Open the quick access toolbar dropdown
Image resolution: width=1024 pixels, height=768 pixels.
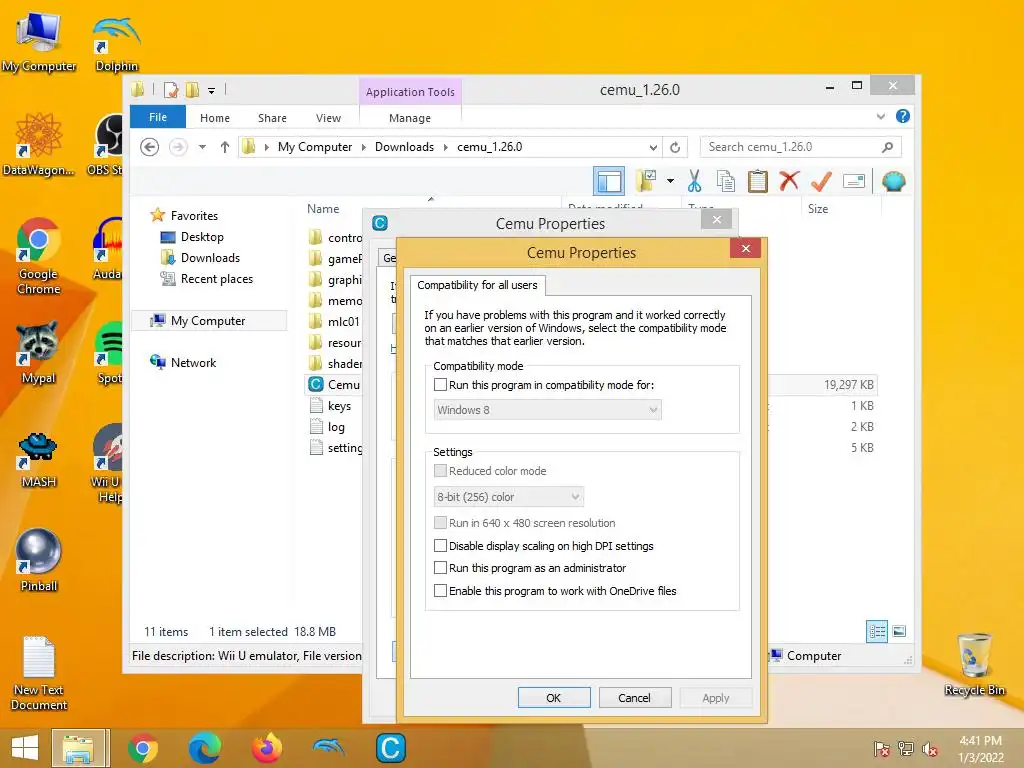[x=212, y=90]
